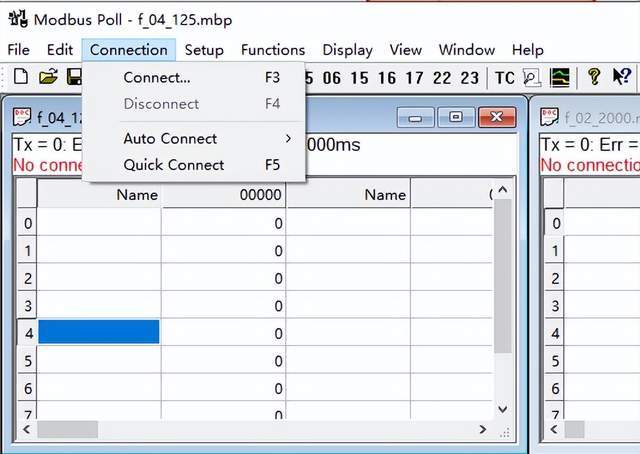Viewport: 640px width, 454px height.
Task: Select row header 2 in f_04 window
Action: point(27,278)
